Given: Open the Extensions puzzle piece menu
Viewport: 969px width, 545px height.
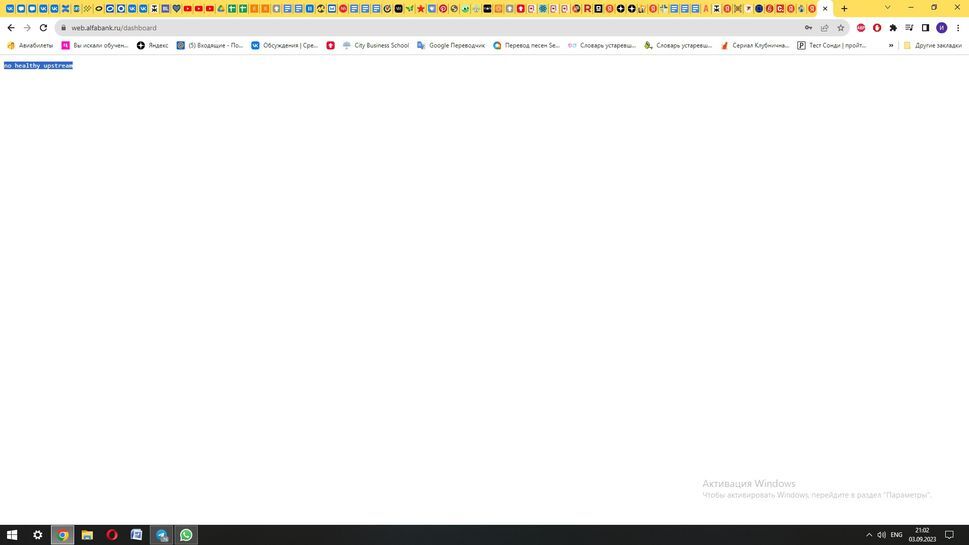Looking at the screenshot, I should [893, 28].
